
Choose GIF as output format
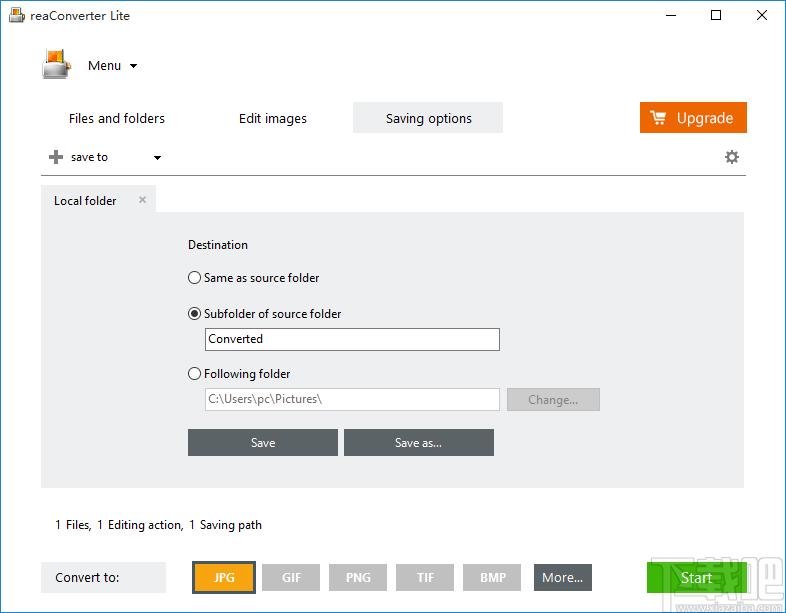[291, 577]
